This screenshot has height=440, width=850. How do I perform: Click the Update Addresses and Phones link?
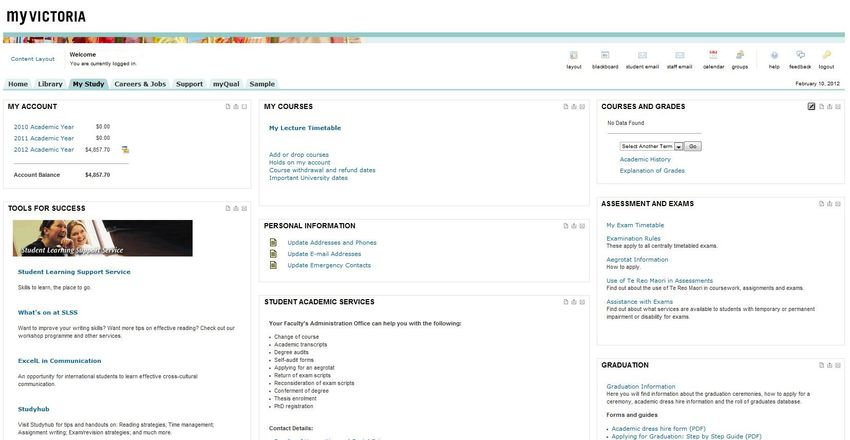(x=332, y=243)
